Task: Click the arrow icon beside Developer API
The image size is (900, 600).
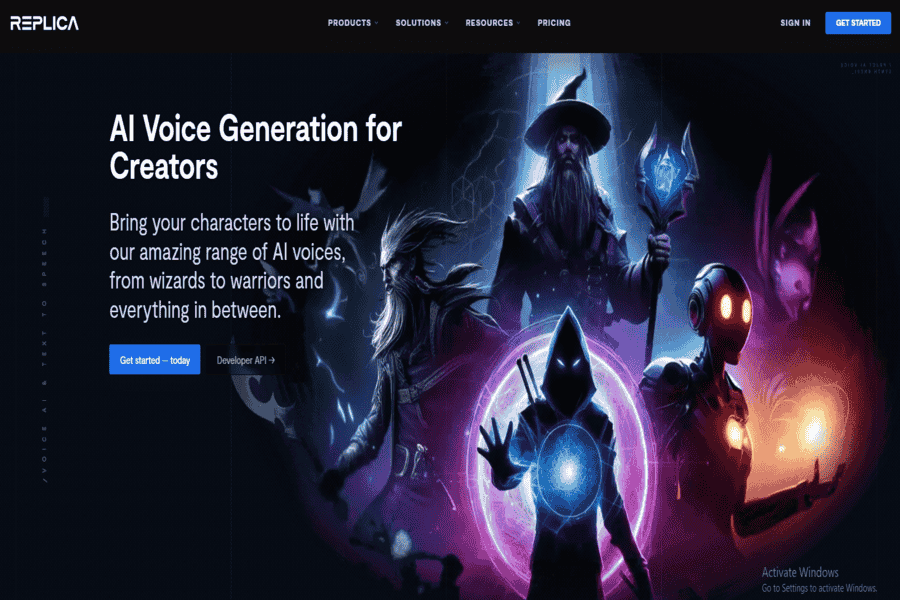Action: 272,360
